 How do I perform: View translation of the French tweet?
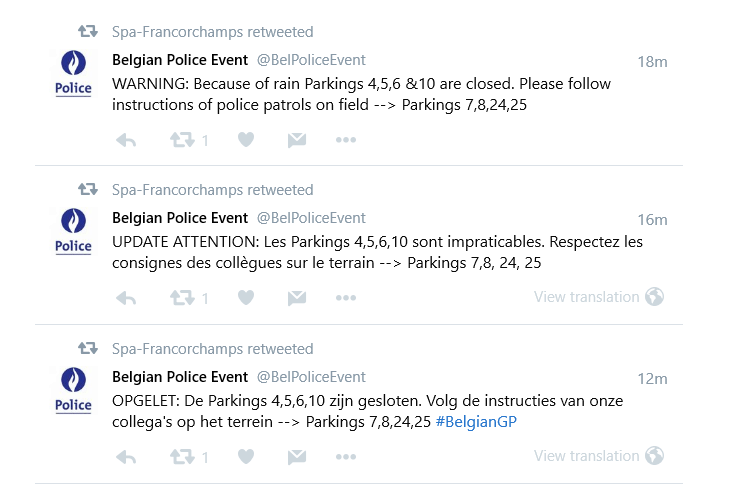click(x=587, y=297)
